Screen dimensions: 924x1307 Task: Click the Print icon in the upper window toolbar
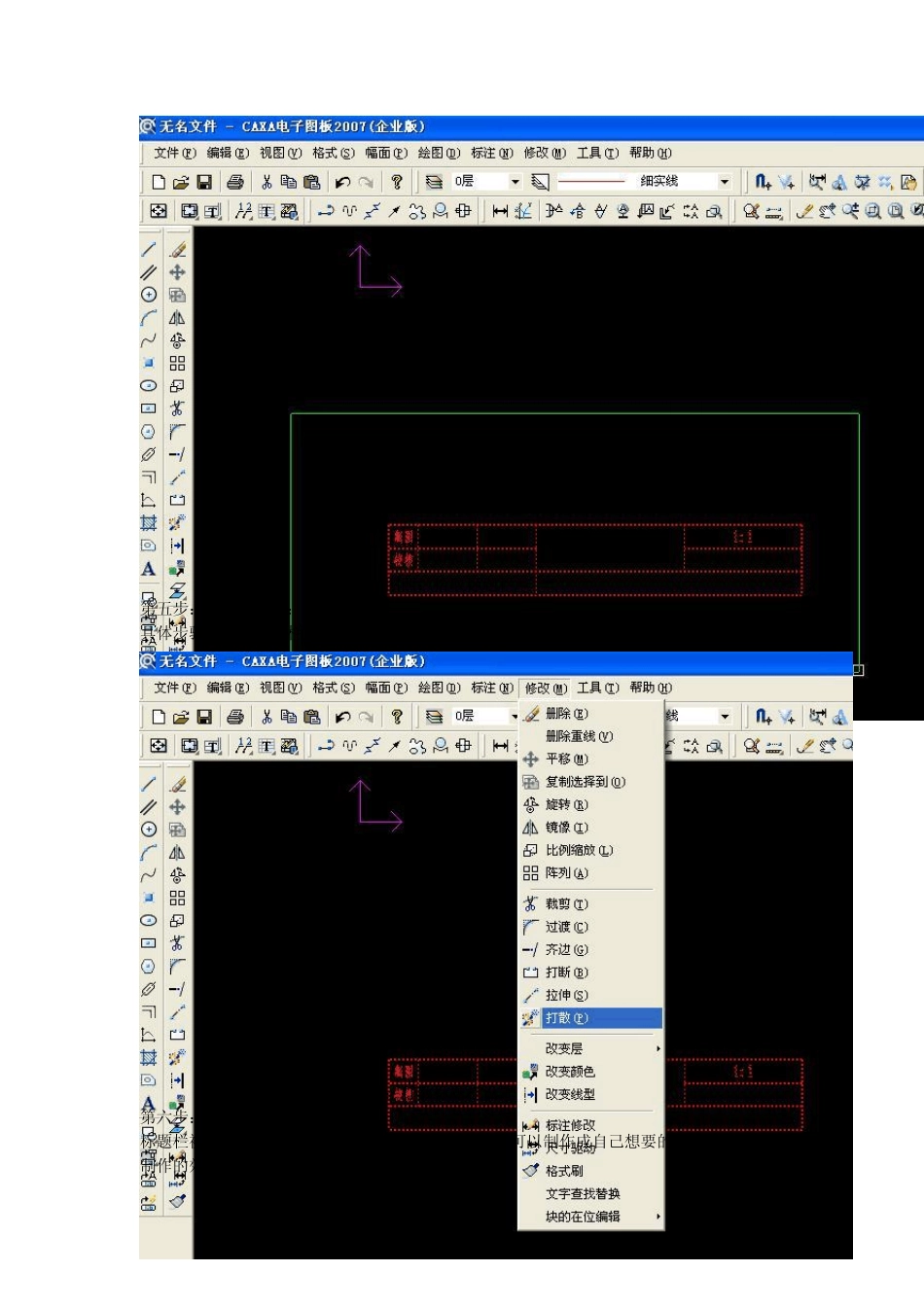pos(235,182)
